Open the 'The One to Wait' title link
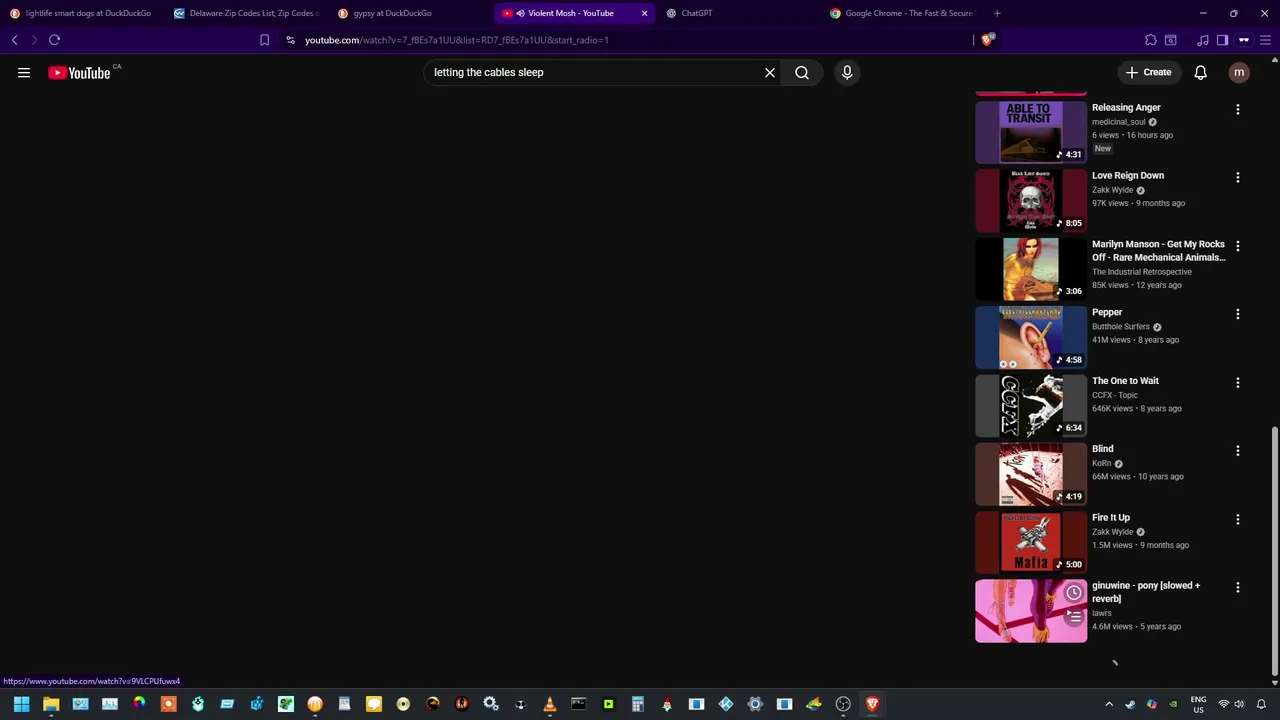Screen dimensions: 1280x720 1125,381
